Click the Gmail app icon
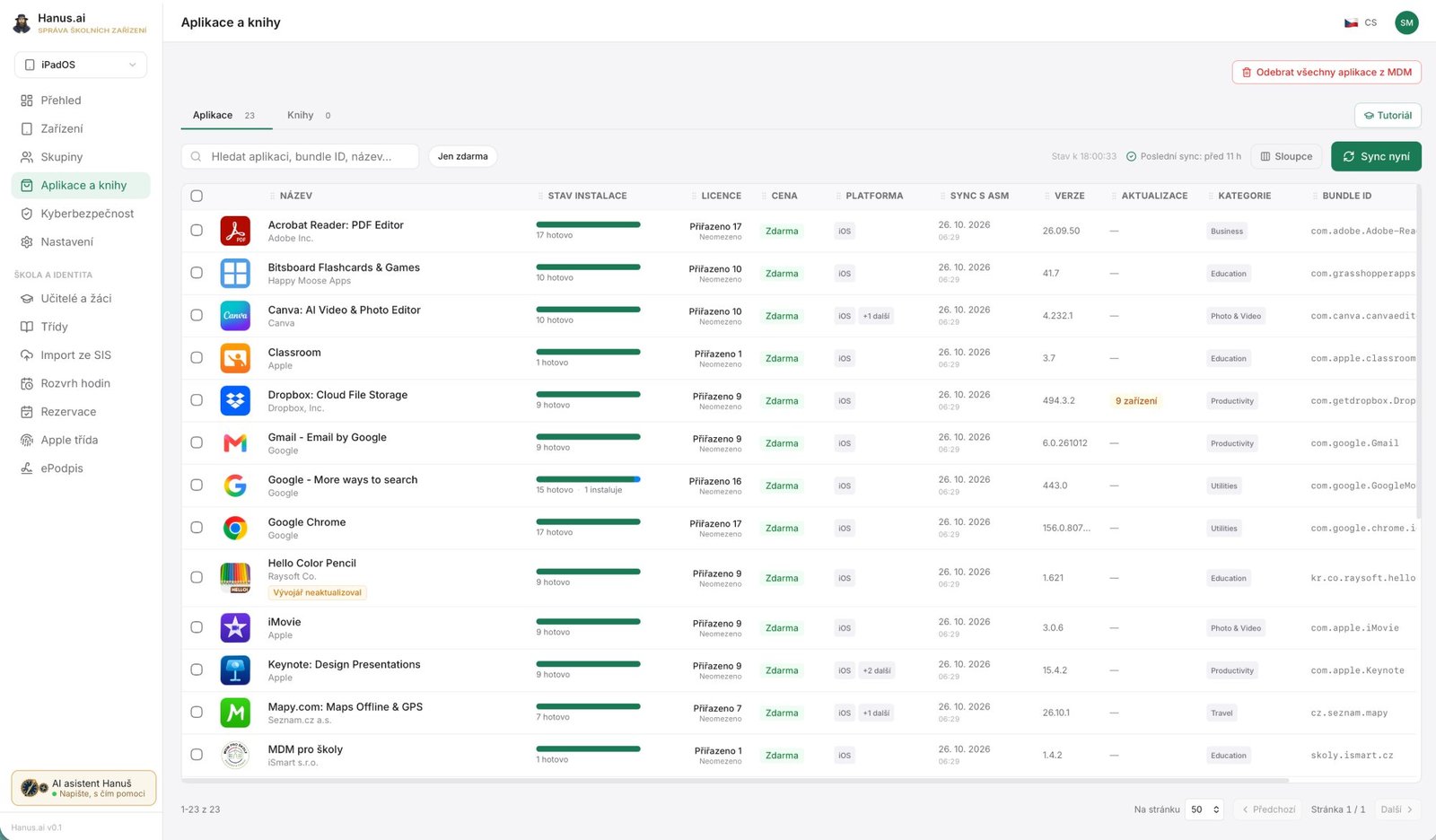The height and width of the screenshot is (840, 1436). click(235, 442)
